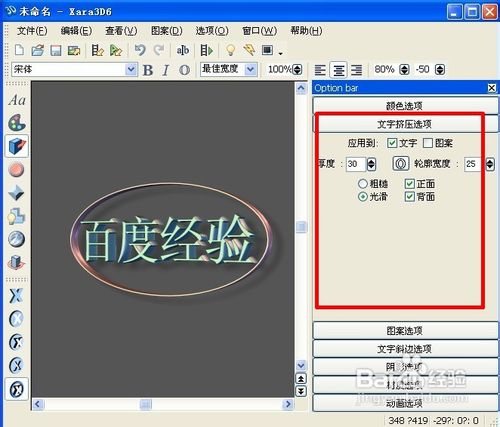Align text to the left
The image size is (500, 427).
click(320, 70)
